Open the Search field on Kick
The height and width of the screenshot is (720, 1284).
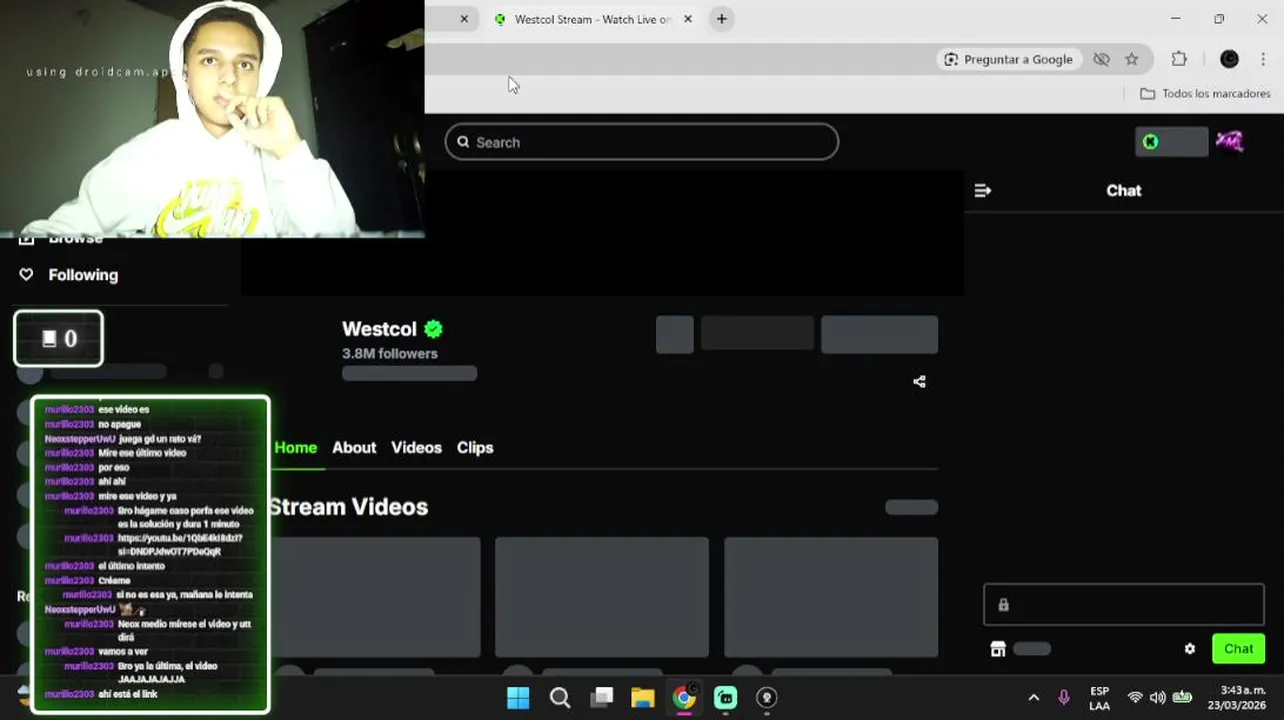tap(641, 142)
